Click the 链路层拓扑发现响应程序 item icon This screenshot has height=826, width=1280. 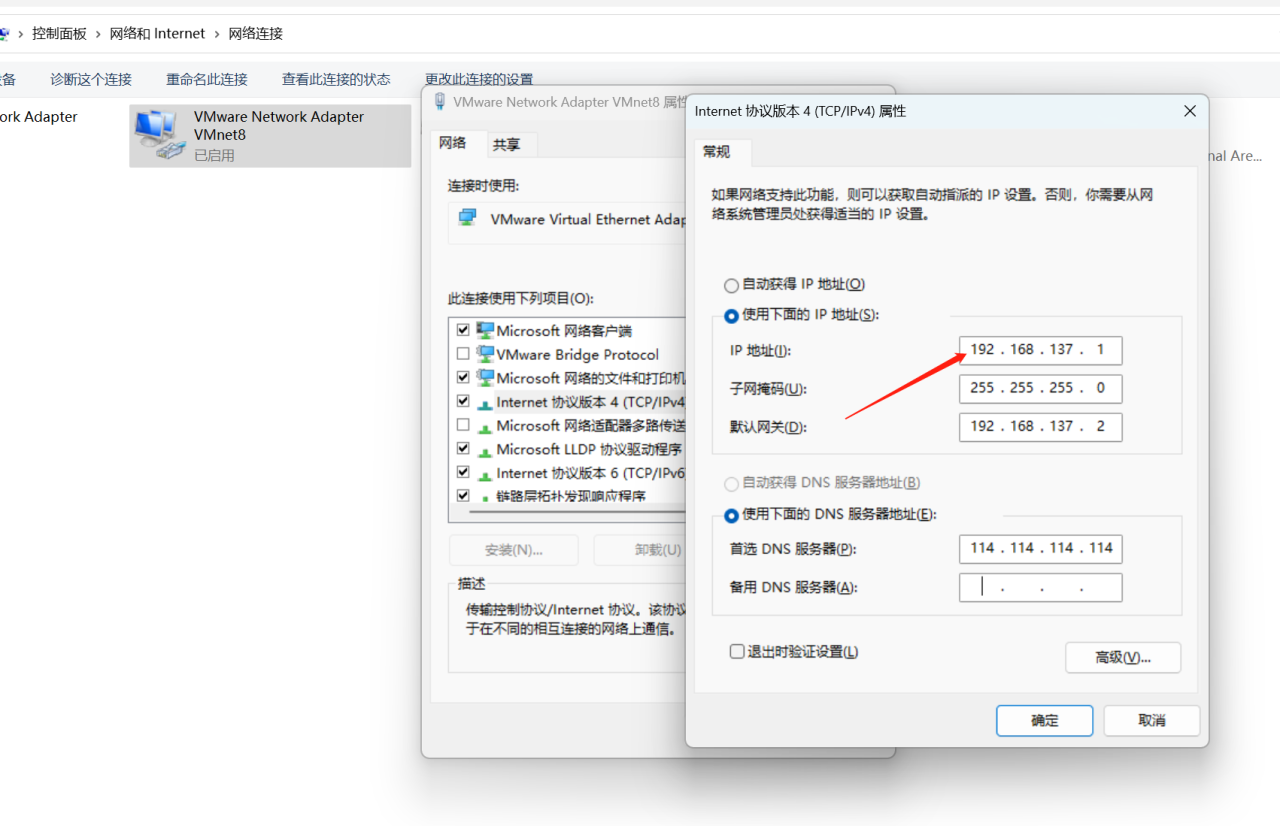click(x=486, y=496)
